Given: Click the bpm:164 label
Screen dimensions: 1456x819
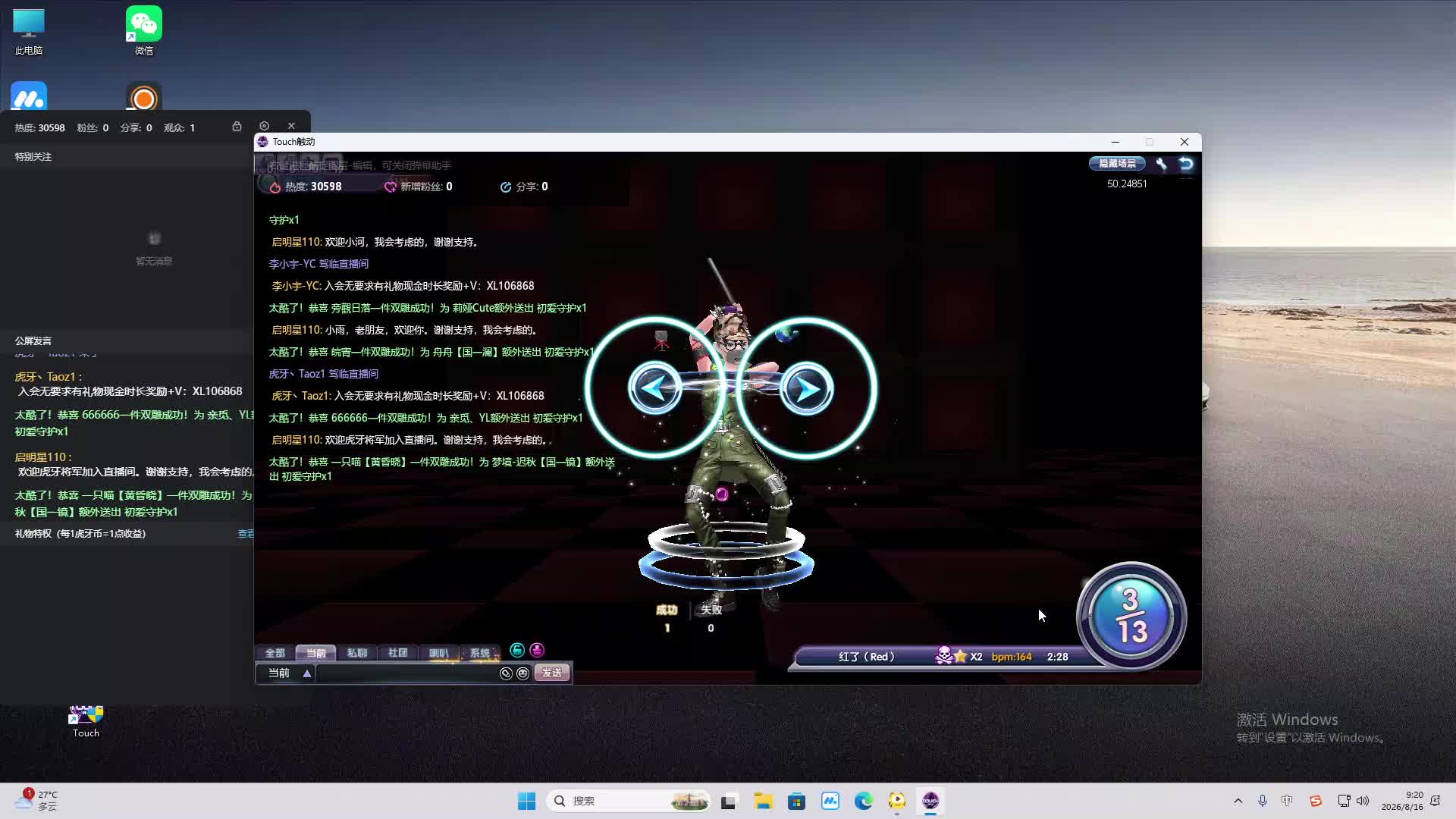Looking at the screenshot, I should tap(1012, 657).
